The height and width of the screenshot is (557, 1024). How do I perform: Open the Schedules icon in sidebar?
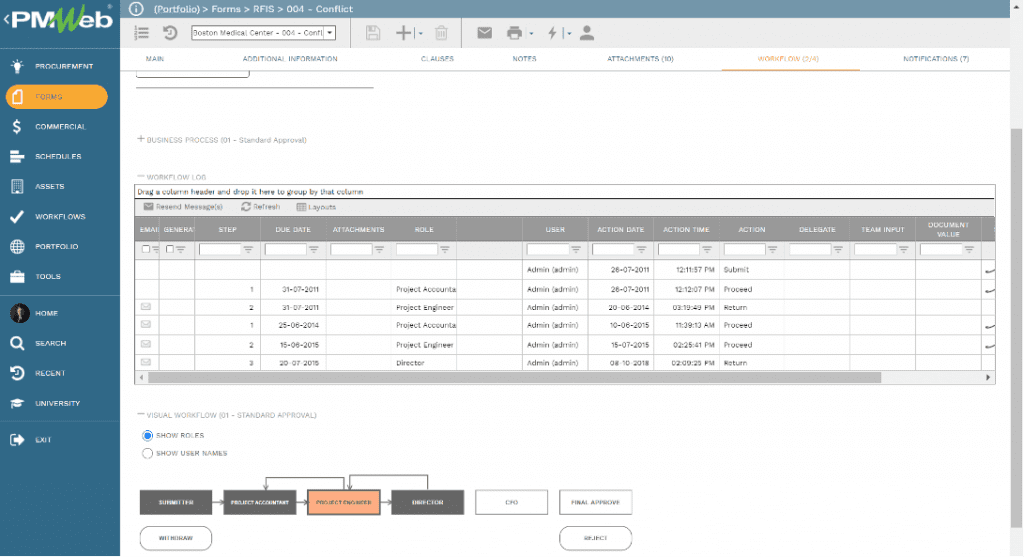tap(18, 157)
